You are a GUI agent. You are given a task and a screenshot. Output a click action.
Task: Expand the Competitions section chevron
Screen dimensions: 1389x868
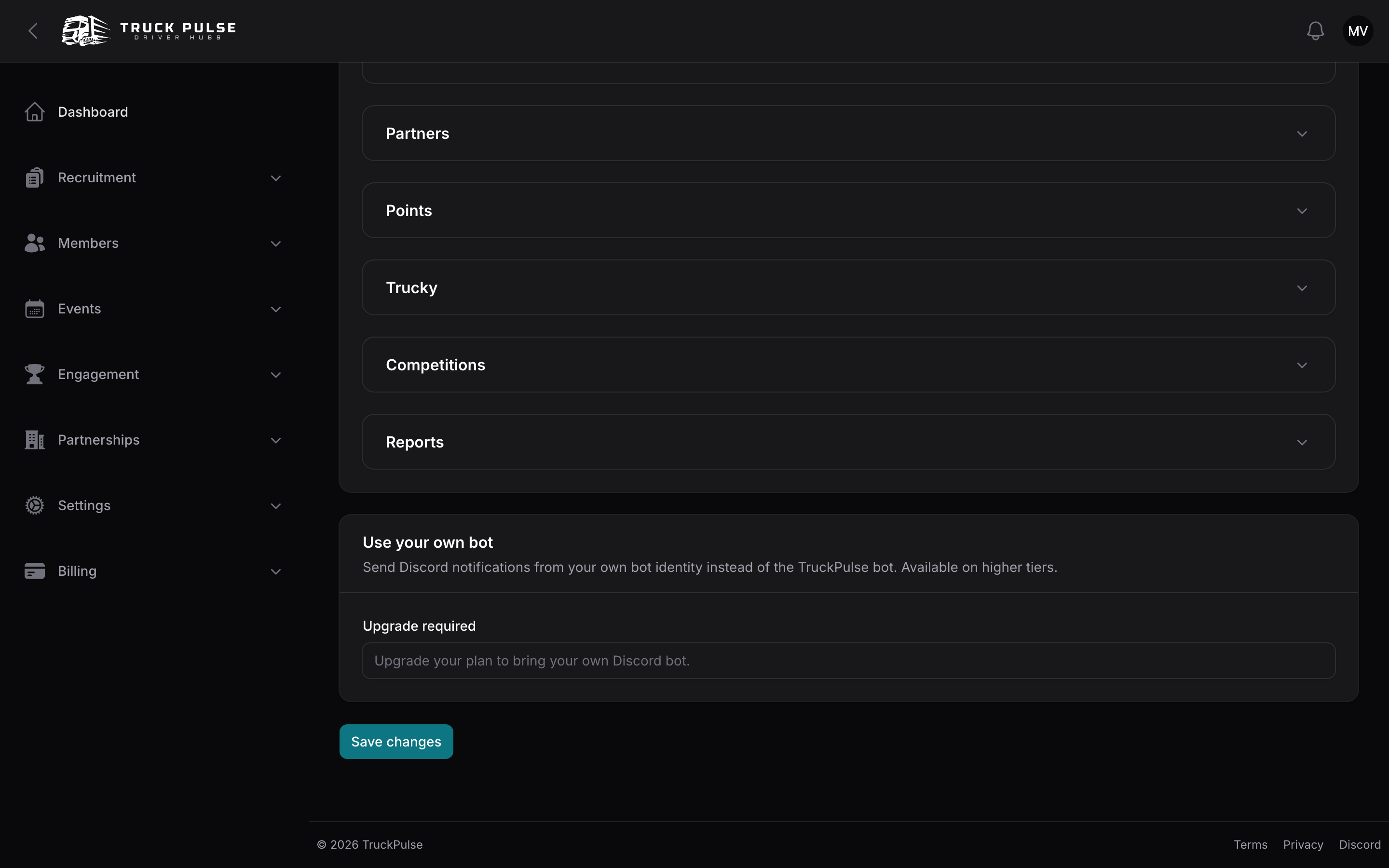point(1302,365)
